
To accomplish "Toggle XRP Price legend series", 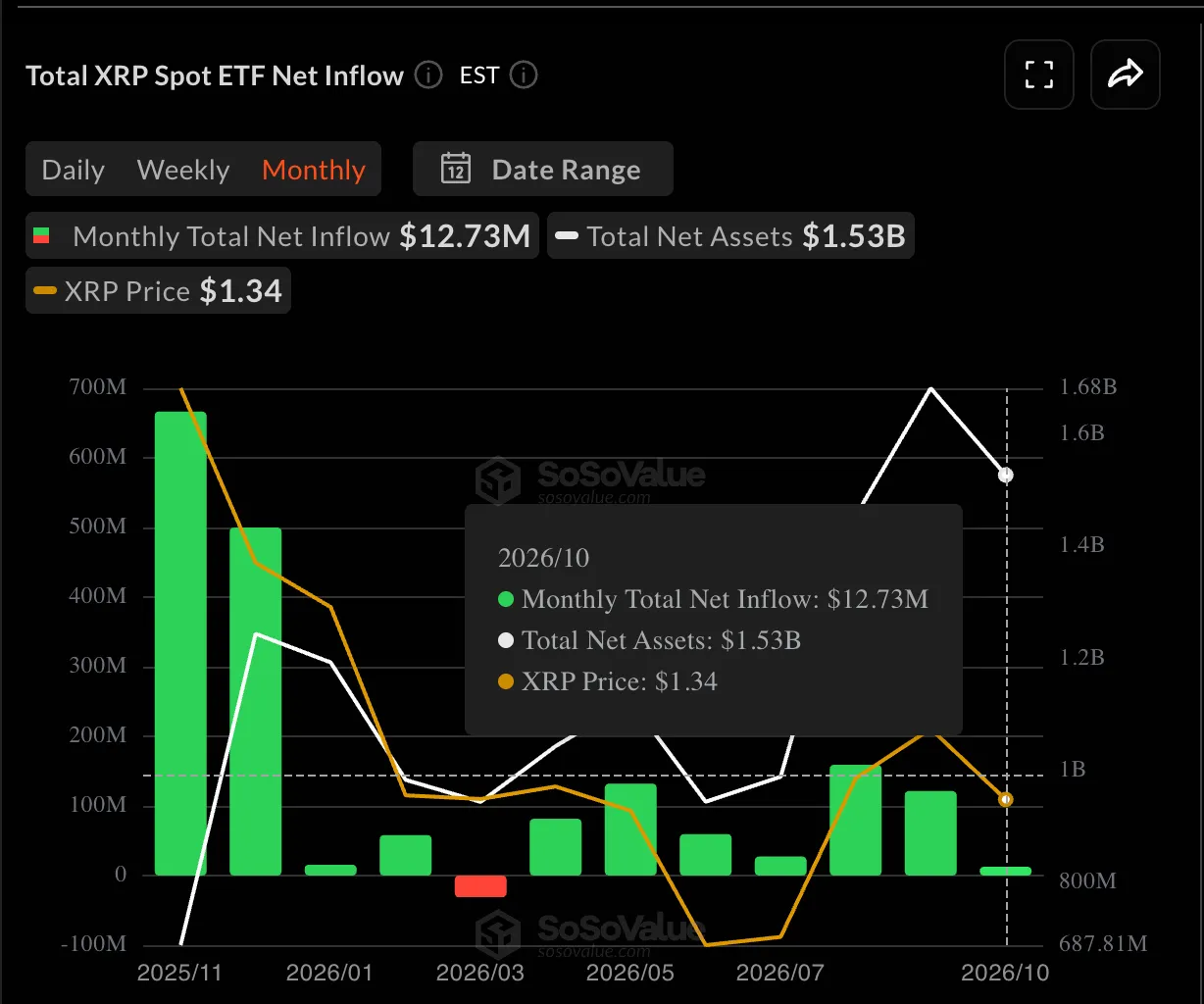I will click(x=158, y=291).
